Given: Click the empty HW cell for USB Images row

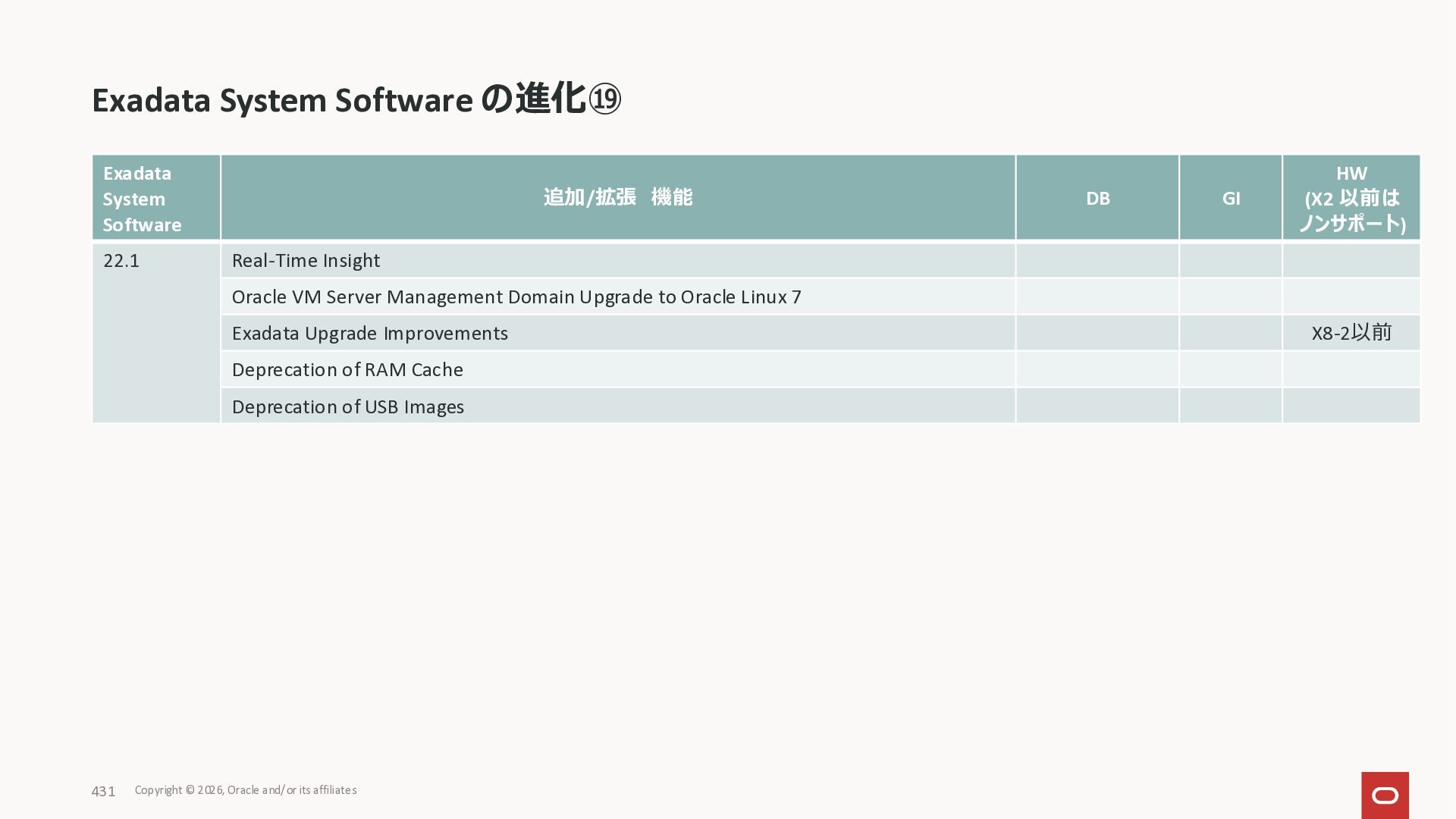Looking at the screenshot, I should click(x=1351, y=406).
